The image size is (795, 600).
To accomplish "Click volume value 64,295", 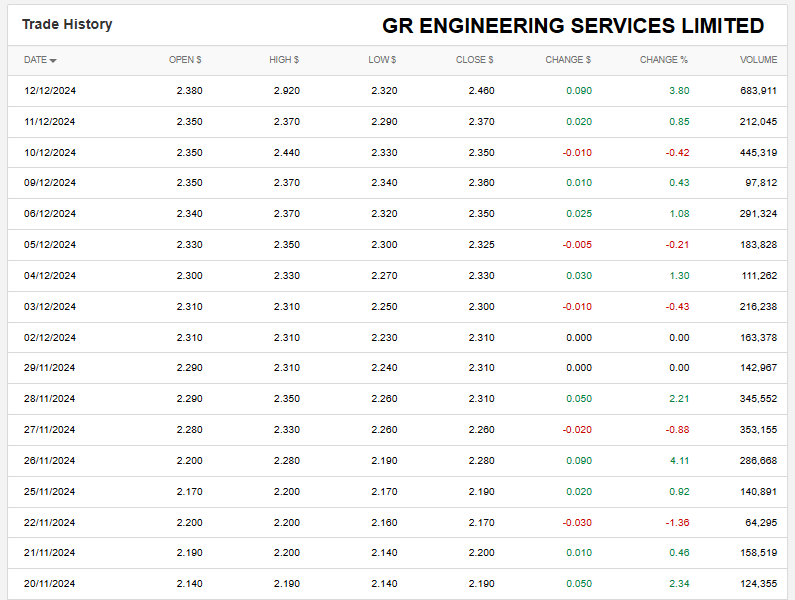I will coord(759,523).
